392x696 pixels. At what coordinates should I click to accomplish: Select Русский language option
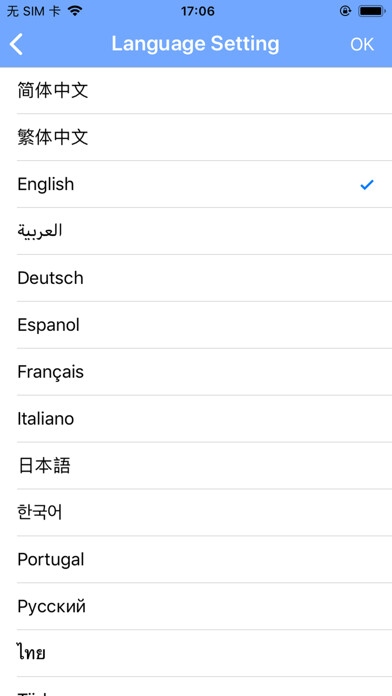[x=196, y=606]
